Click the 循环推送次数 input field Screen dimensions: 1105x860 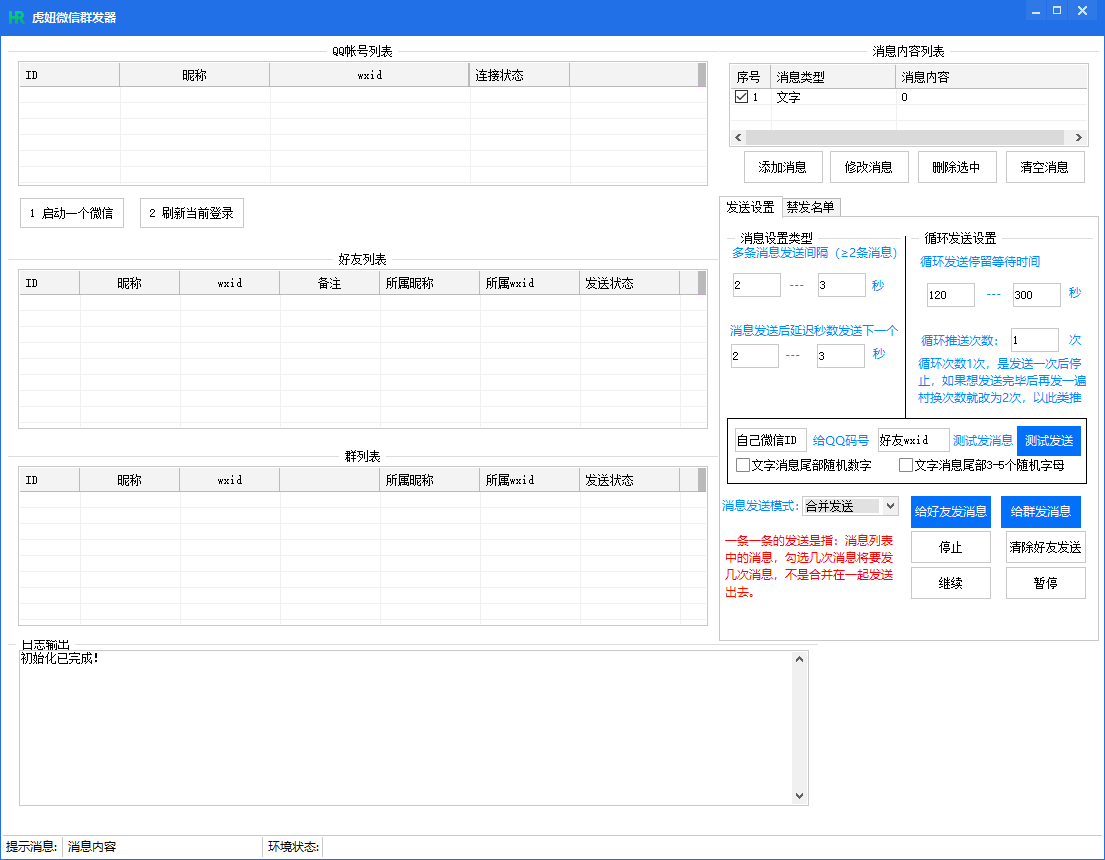click(x=1035, y=340)
